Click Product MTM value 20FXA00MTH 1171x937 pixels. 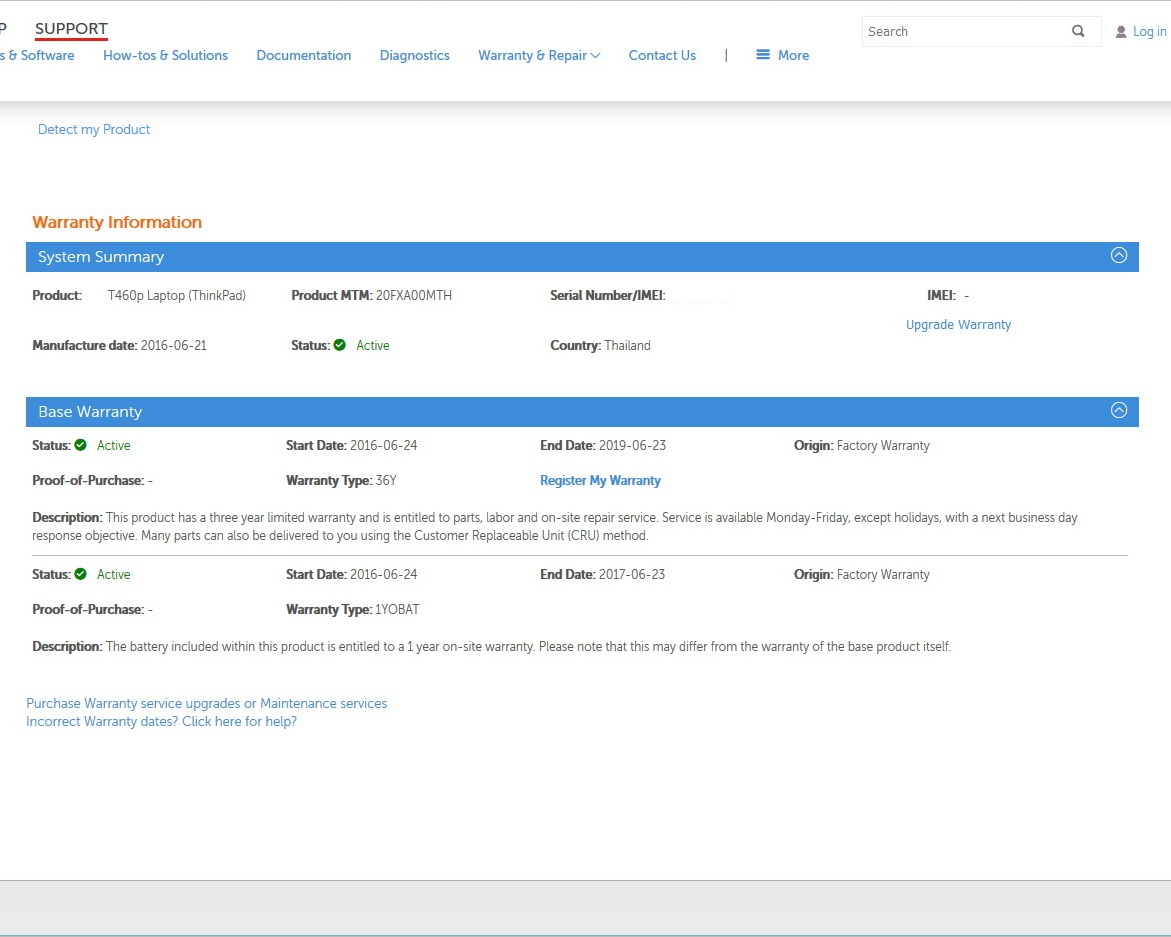tap(414, 295)
